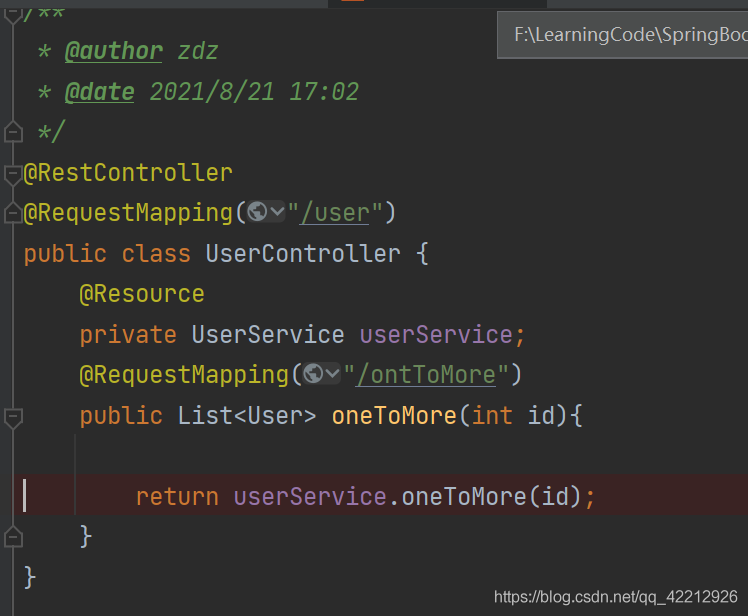Viewport: 748px width, 616px height.
Task: Click the fold marker on the class-level @RequestMapping line
Action: click(x=13, y=213)
